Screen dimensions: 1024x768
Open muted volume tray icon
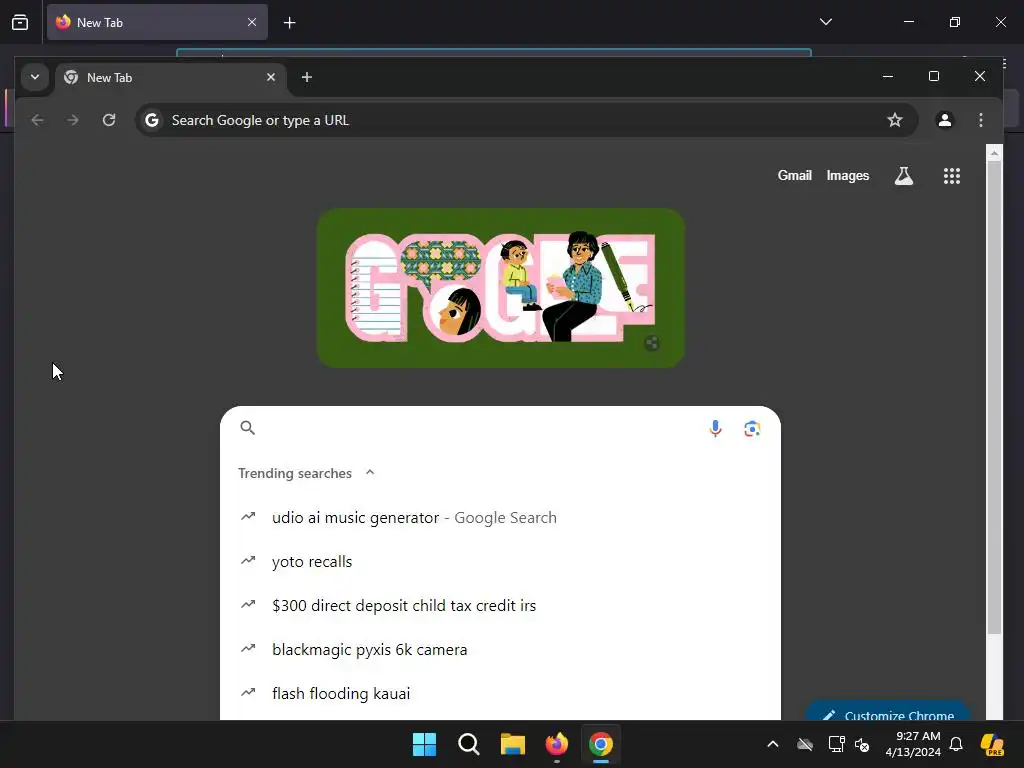862,744
